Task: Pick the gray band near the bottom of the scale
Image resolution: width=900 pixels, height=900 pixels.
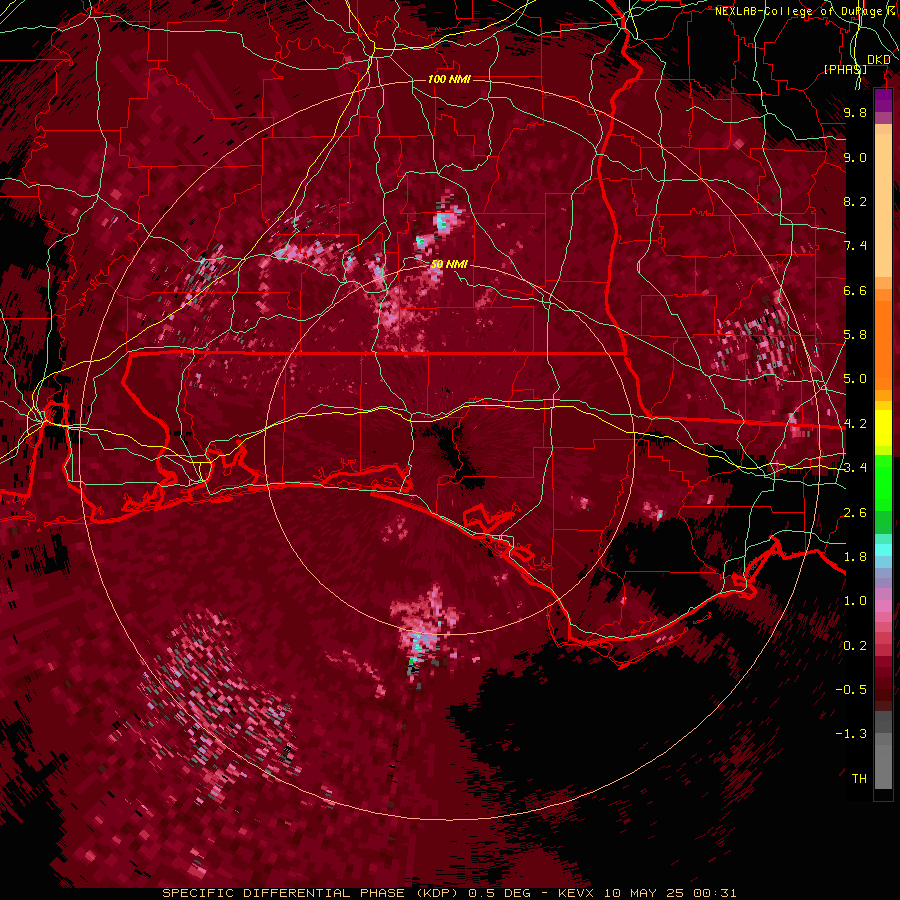Action: click(883, 763)
